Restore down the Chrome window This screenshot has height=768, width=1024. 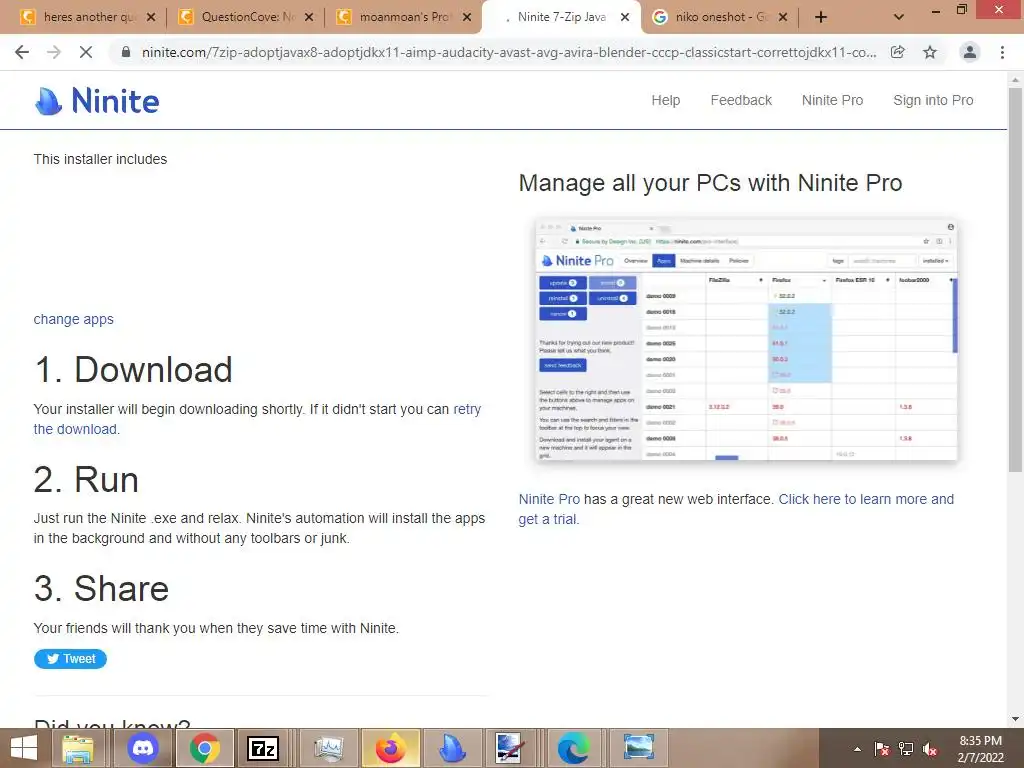pos(962,9)
